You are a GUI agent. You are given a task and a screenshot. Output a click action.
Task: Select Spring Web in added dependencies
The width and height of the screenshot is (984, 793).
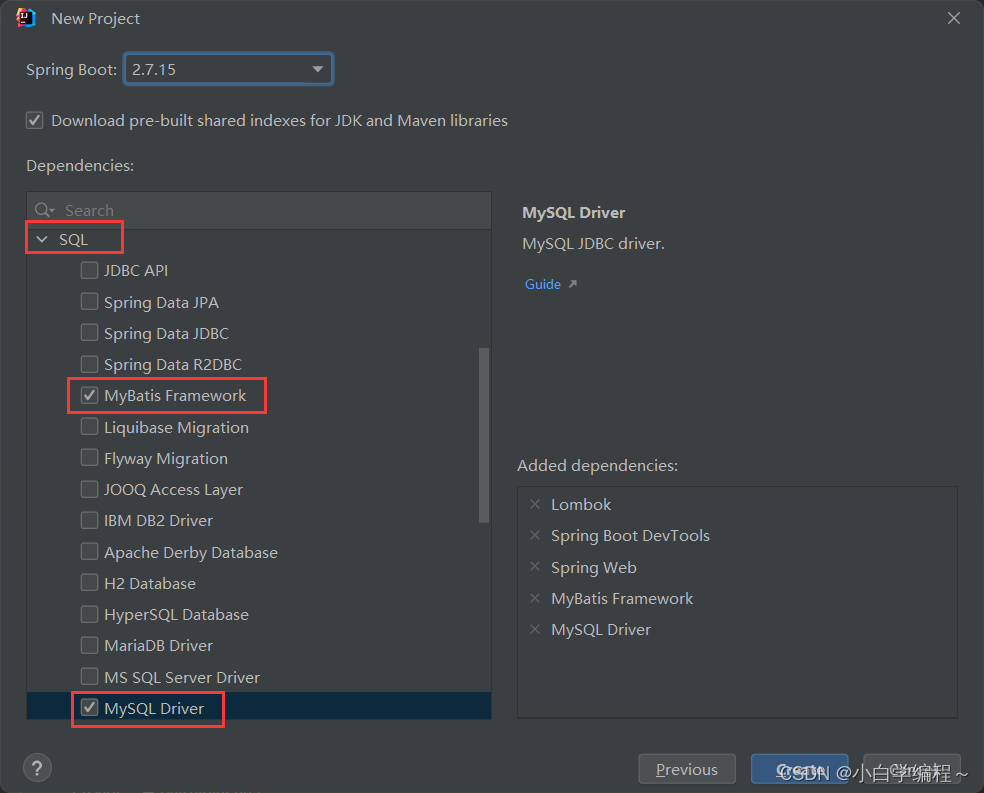coord(594,567)
